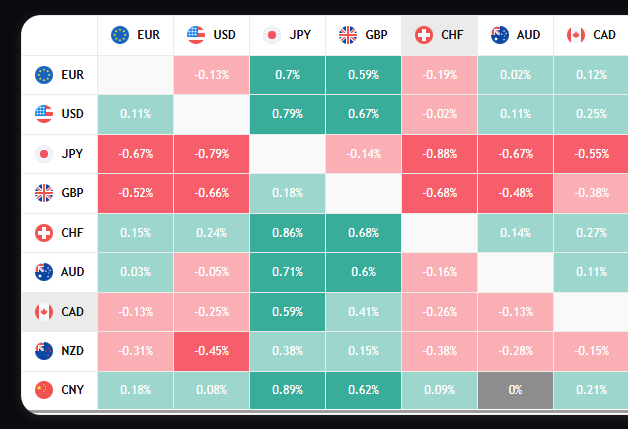
Task: Open the JPY row header
Action: pyautogui.click(x=59, y=154)
